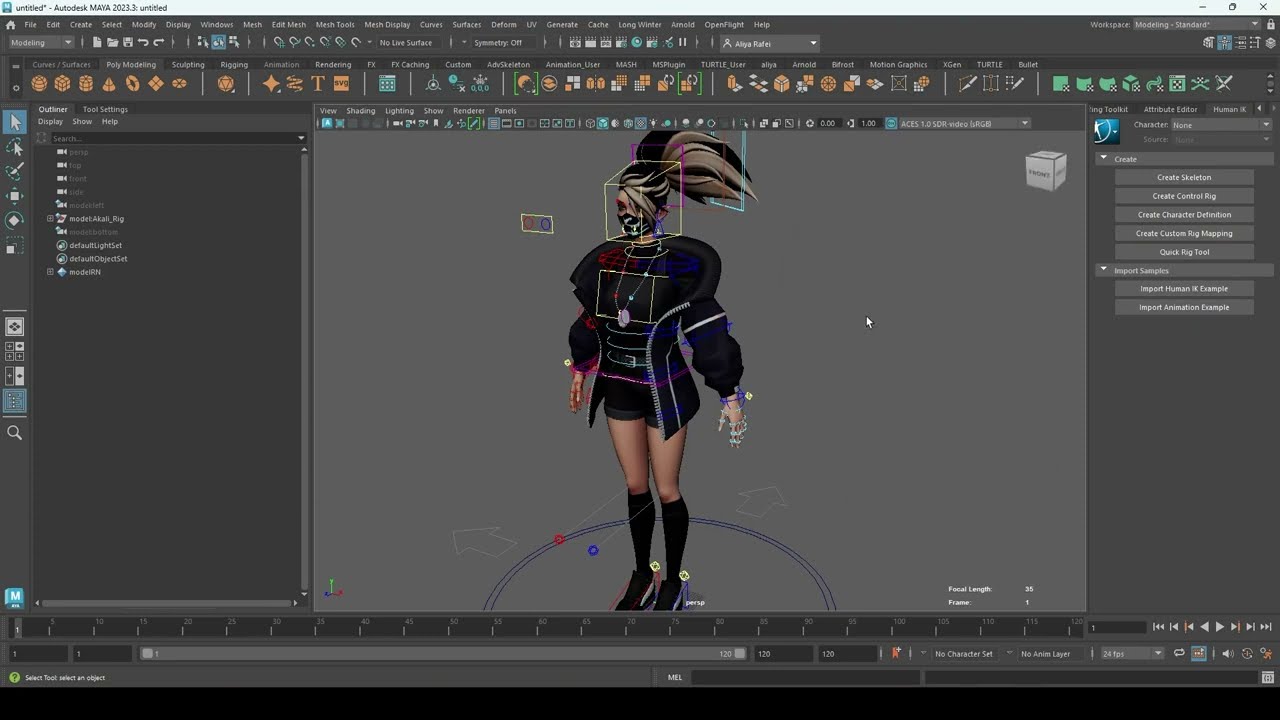Click the Set Key red bookmark icon
Viewport: 1280px width, 720px height.
coord(896,653)
